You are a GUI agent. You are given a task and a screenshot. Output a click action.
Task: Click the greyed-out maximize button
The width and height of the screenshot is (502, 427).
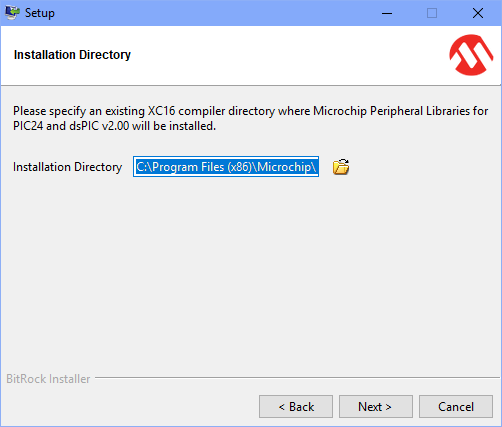coord(432,13)
